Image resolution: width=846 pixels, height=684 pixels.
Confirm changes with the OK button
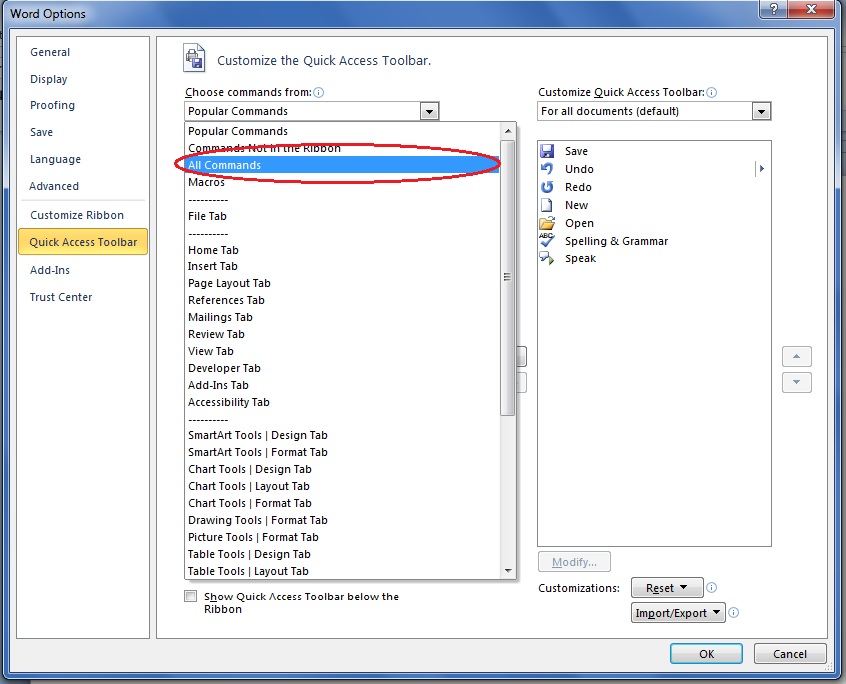point(705,653)
